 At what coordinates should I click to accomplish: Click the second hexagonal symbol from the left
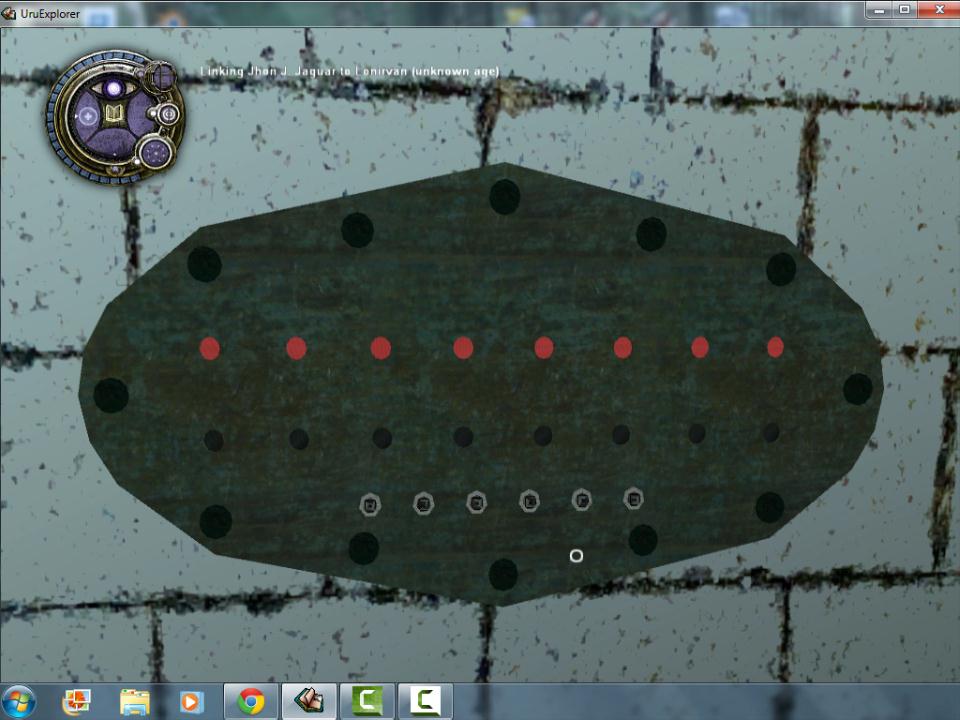coord(423,504)
